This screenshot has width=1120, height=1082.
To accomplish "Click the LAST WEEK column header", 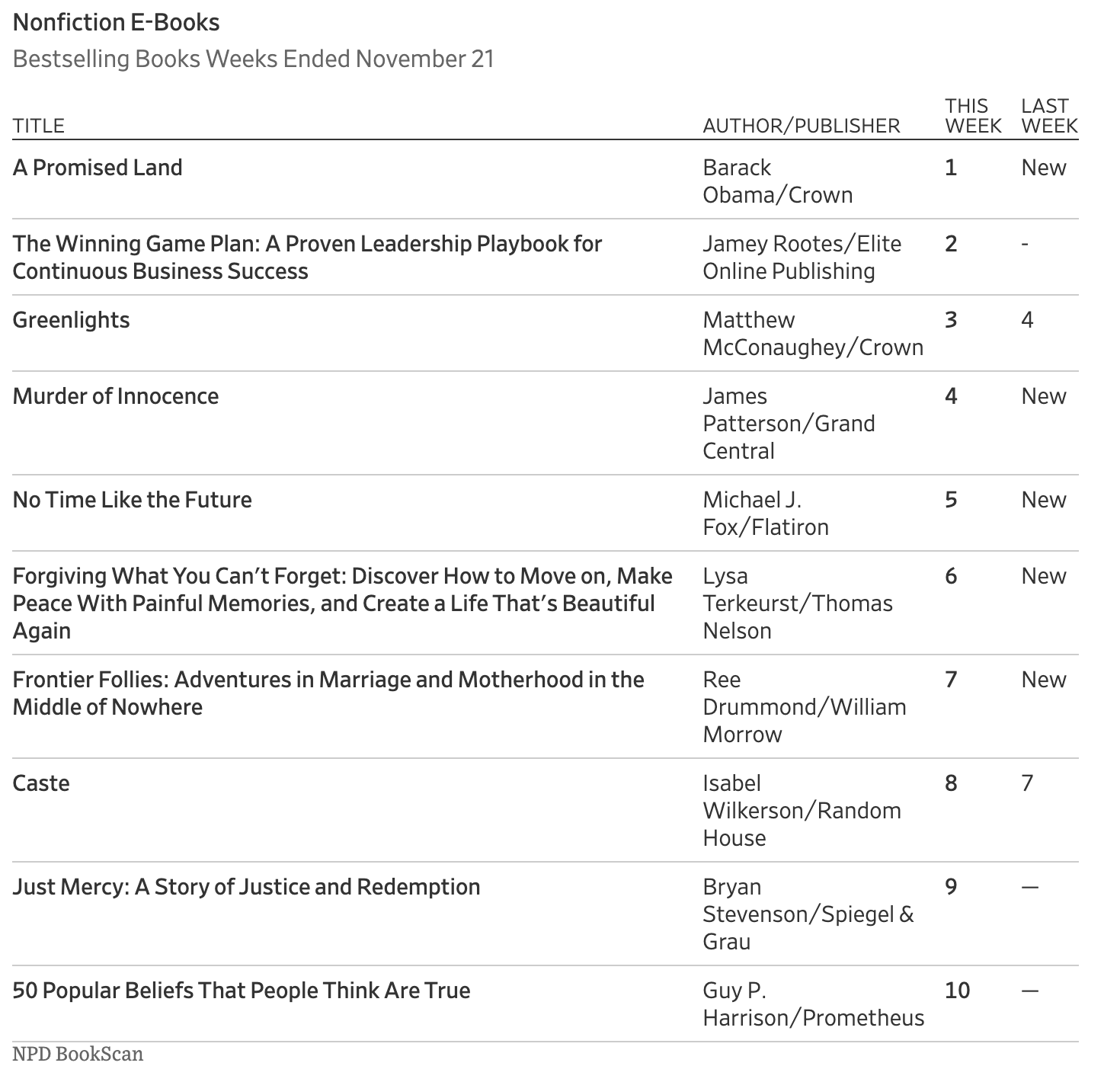I will [x=1049, y=116].
